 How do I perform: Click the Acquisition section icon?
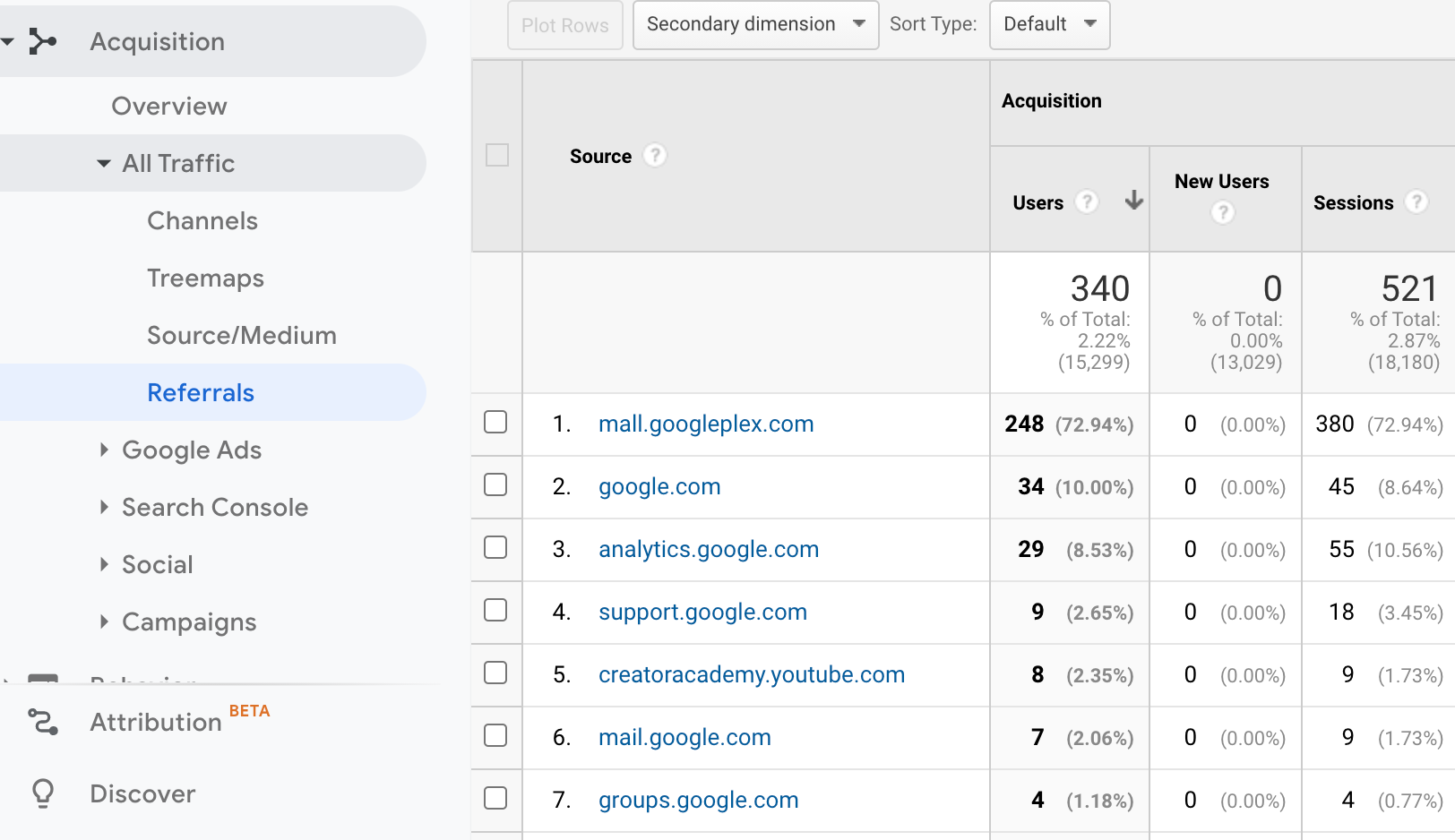click(42, 41)
